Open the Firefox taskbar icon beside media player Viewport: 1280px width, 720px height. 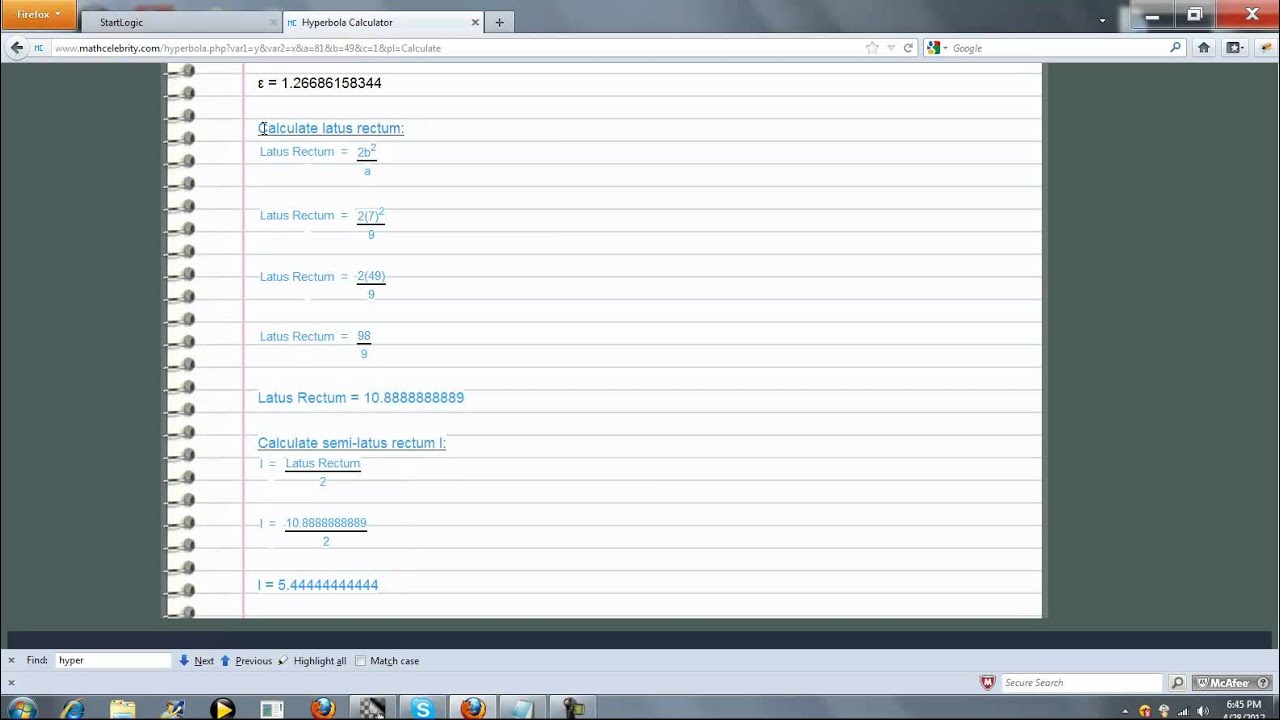[322, 709]
